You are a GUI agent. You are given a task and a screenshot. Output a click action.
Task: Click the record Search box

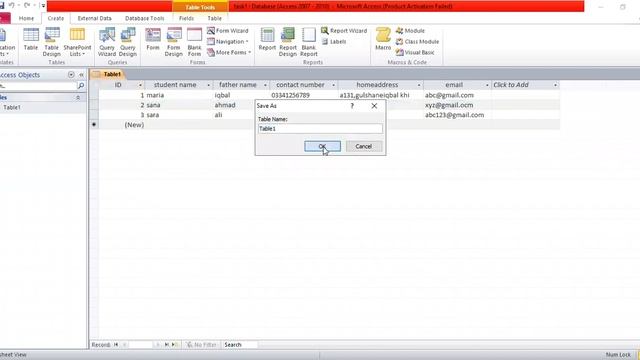click(x=240, y=345)
